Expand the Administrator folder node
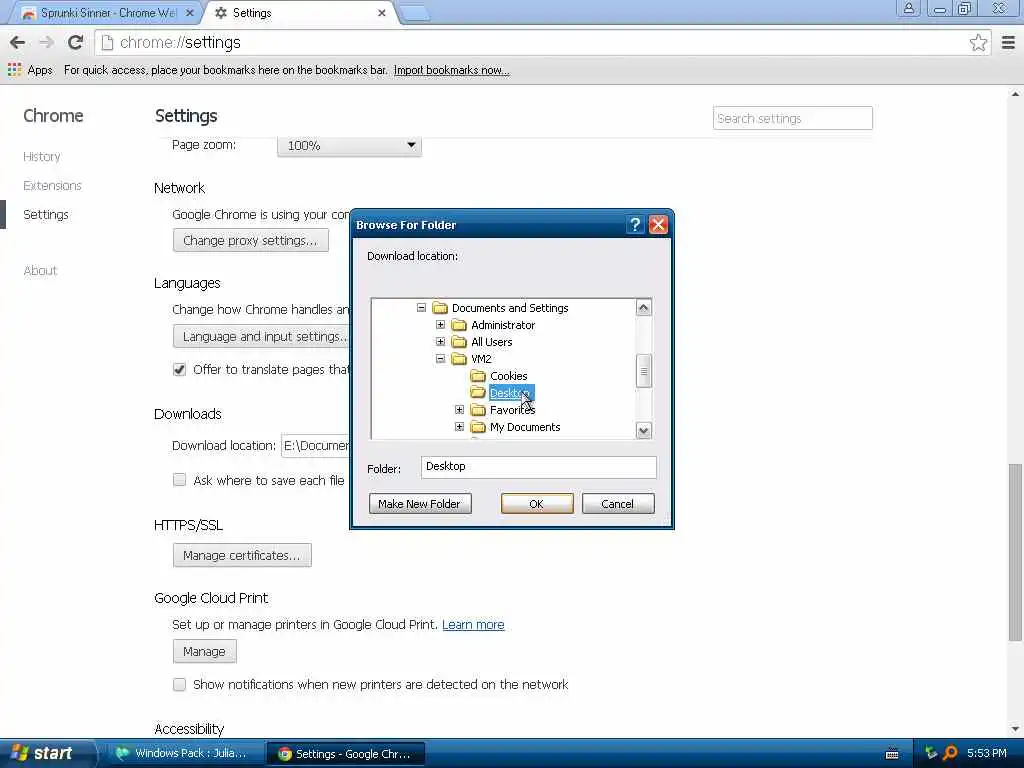This screenshot has height=768, width=1024. pyautogui.click(x=440, y=325)
